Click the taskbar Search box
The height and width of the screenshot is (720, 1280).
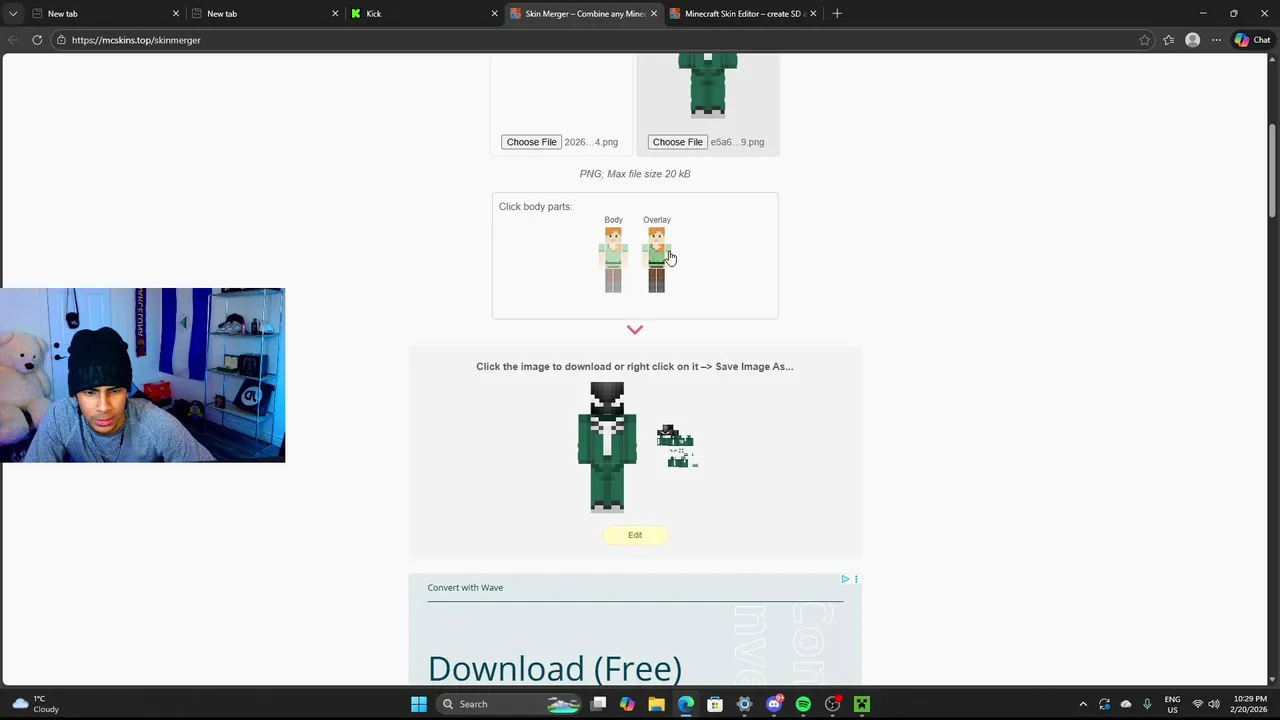[510, 704]
